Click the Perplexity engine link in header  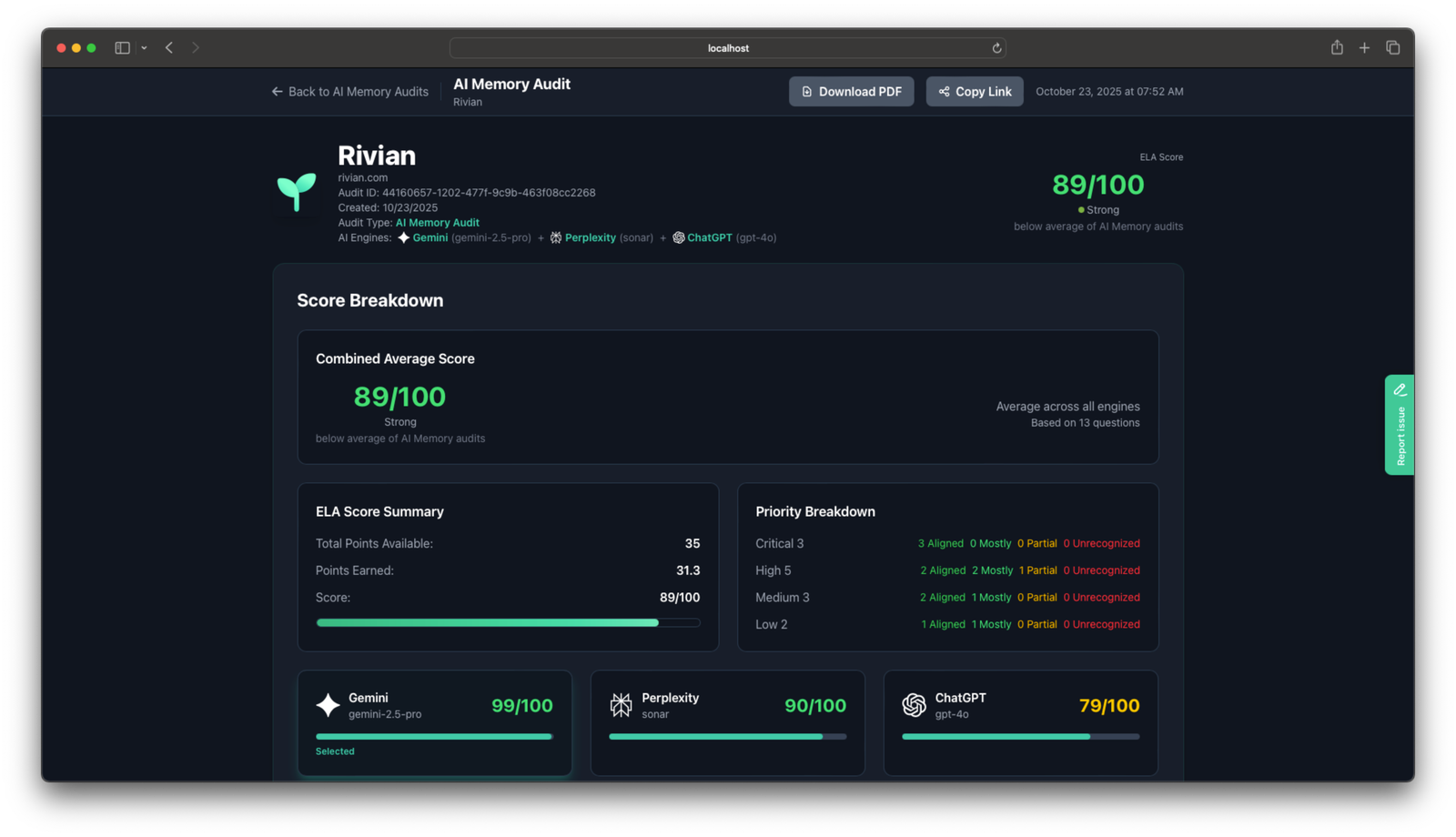pyautogui.click(x=590, y=237)
